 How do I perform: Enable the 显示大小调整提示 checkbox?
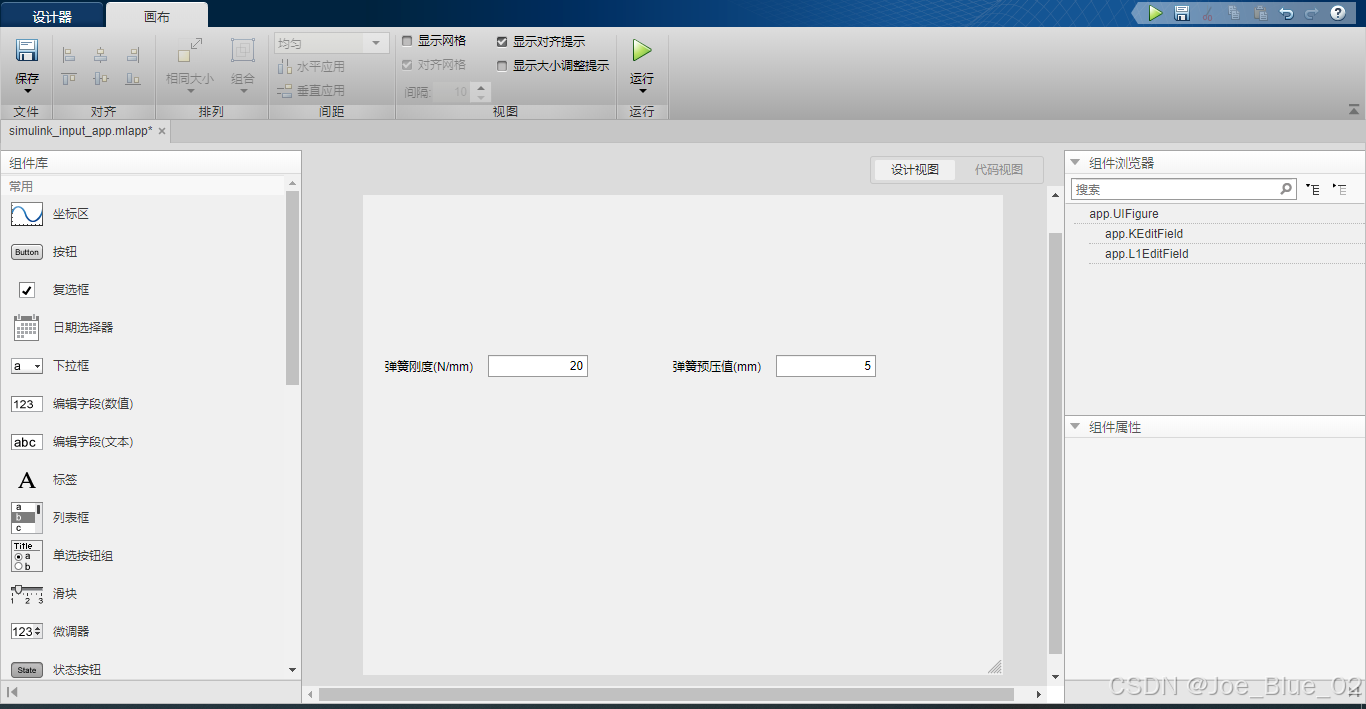[503, 65]
